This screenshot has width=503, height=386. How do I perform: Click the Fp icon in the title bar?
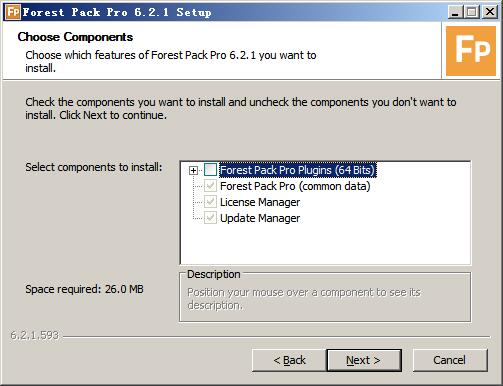(x=13, y=12)
